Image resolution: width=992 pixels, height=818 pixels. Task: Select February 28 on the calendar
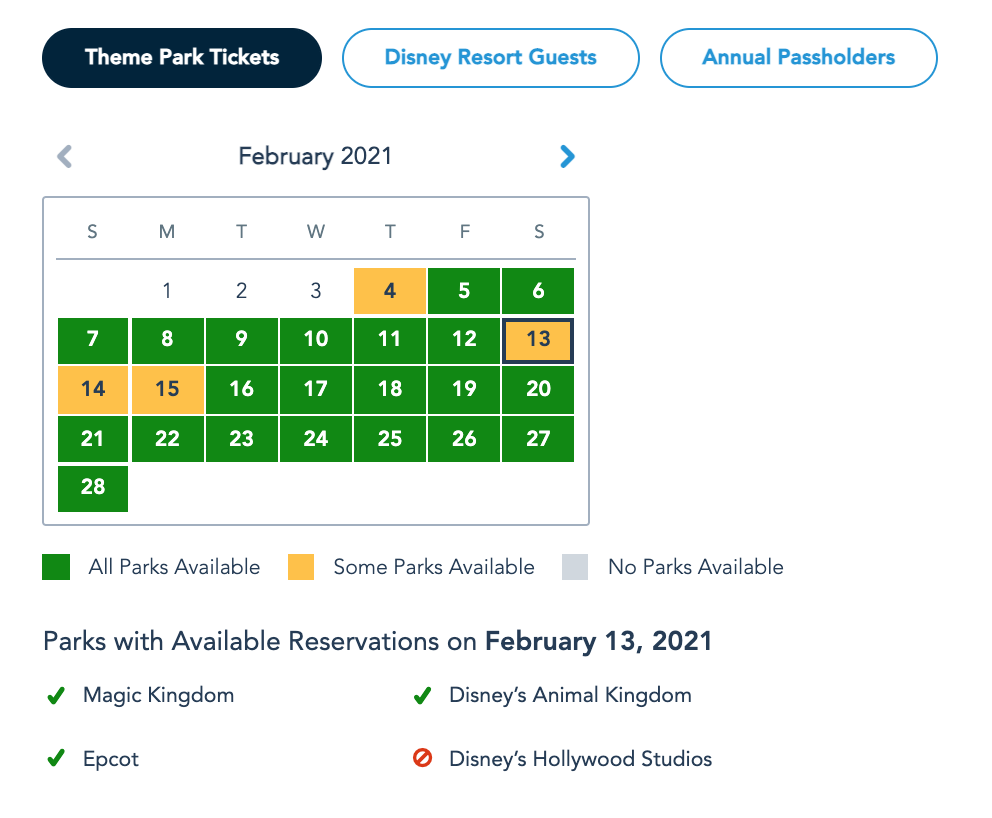pos(93,488)
